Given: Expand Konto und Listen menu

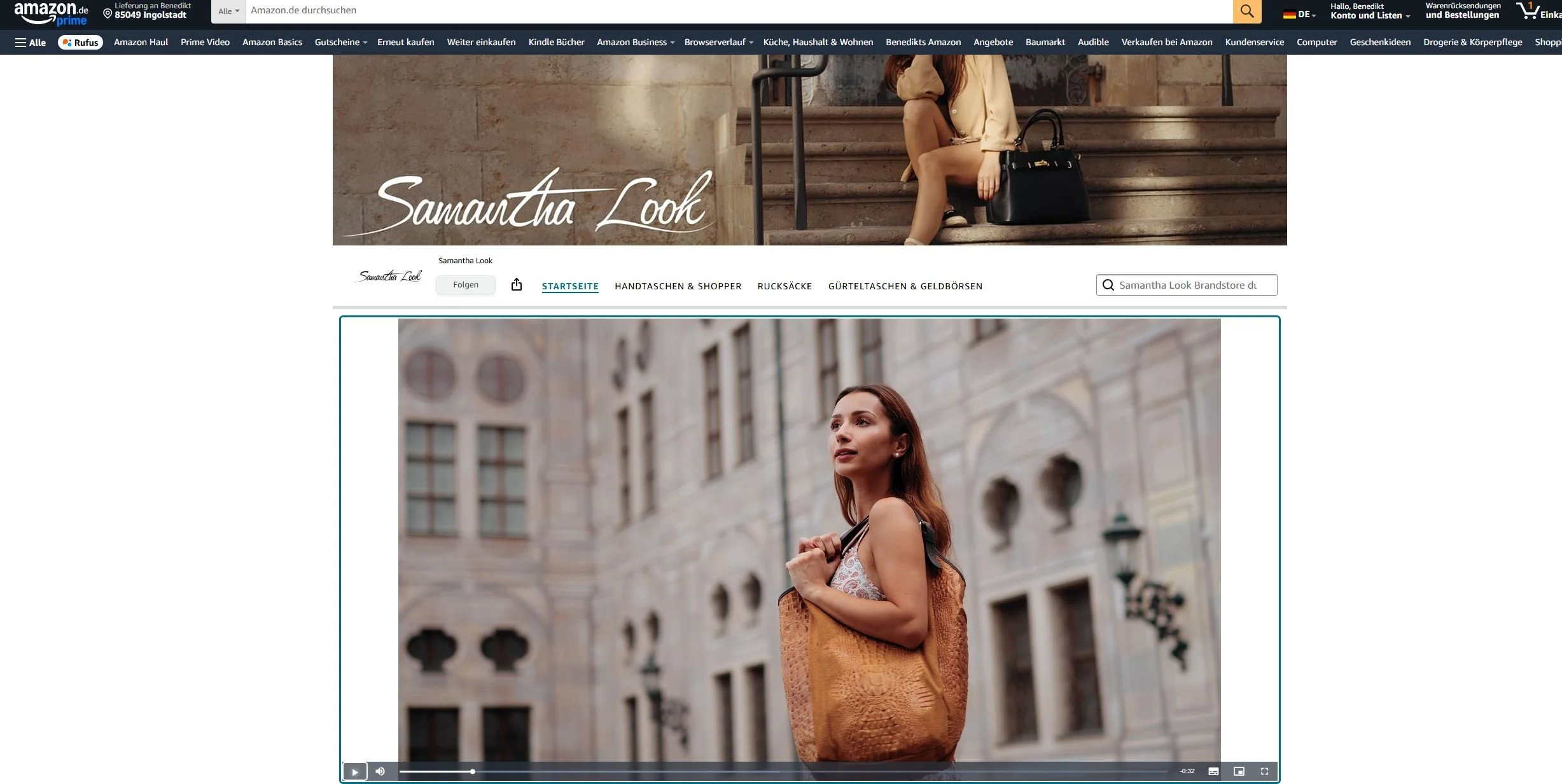Looking at the screenshot, I should 1369,15.
